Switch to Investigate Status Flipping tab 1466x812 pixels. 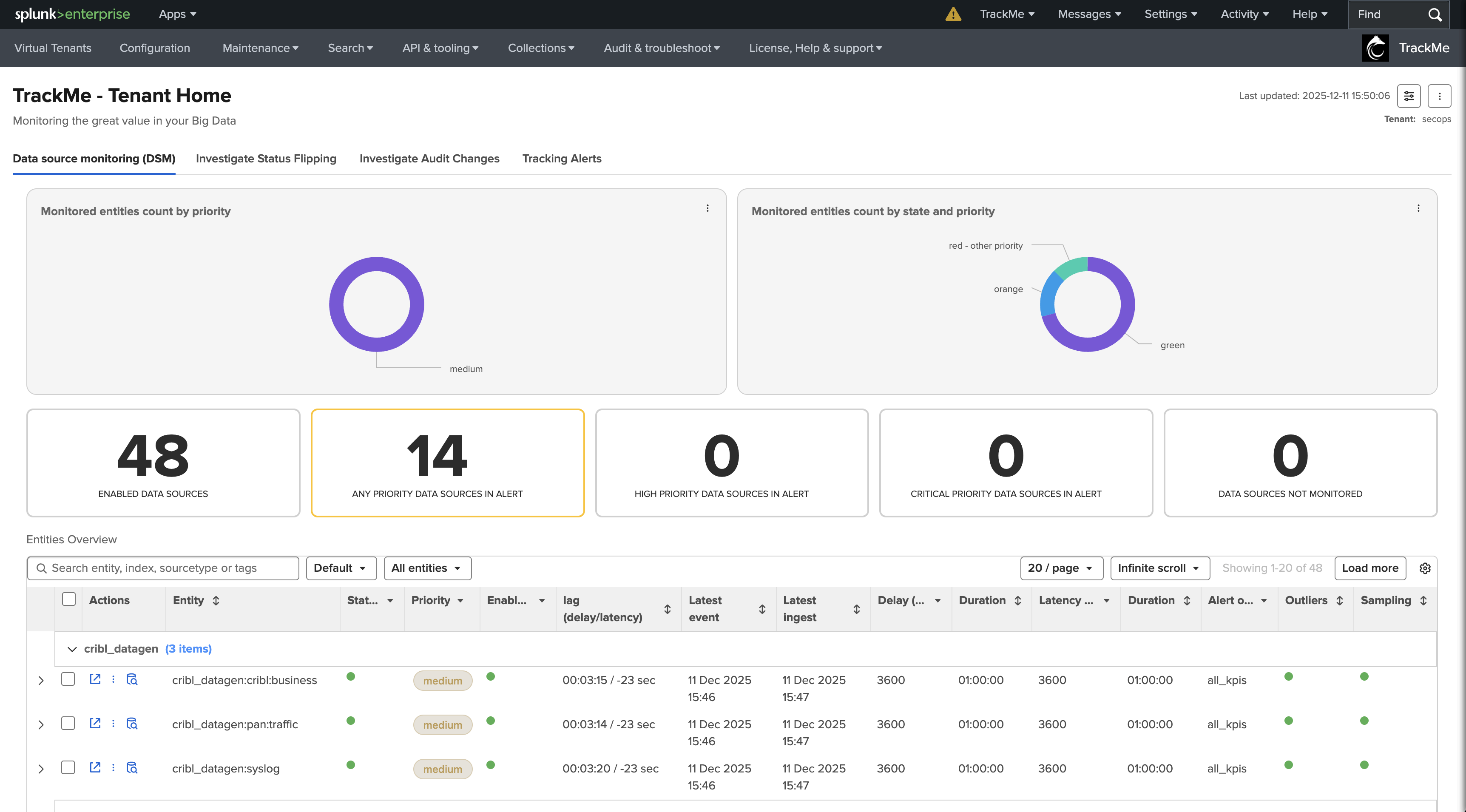[x=266, y=159]
